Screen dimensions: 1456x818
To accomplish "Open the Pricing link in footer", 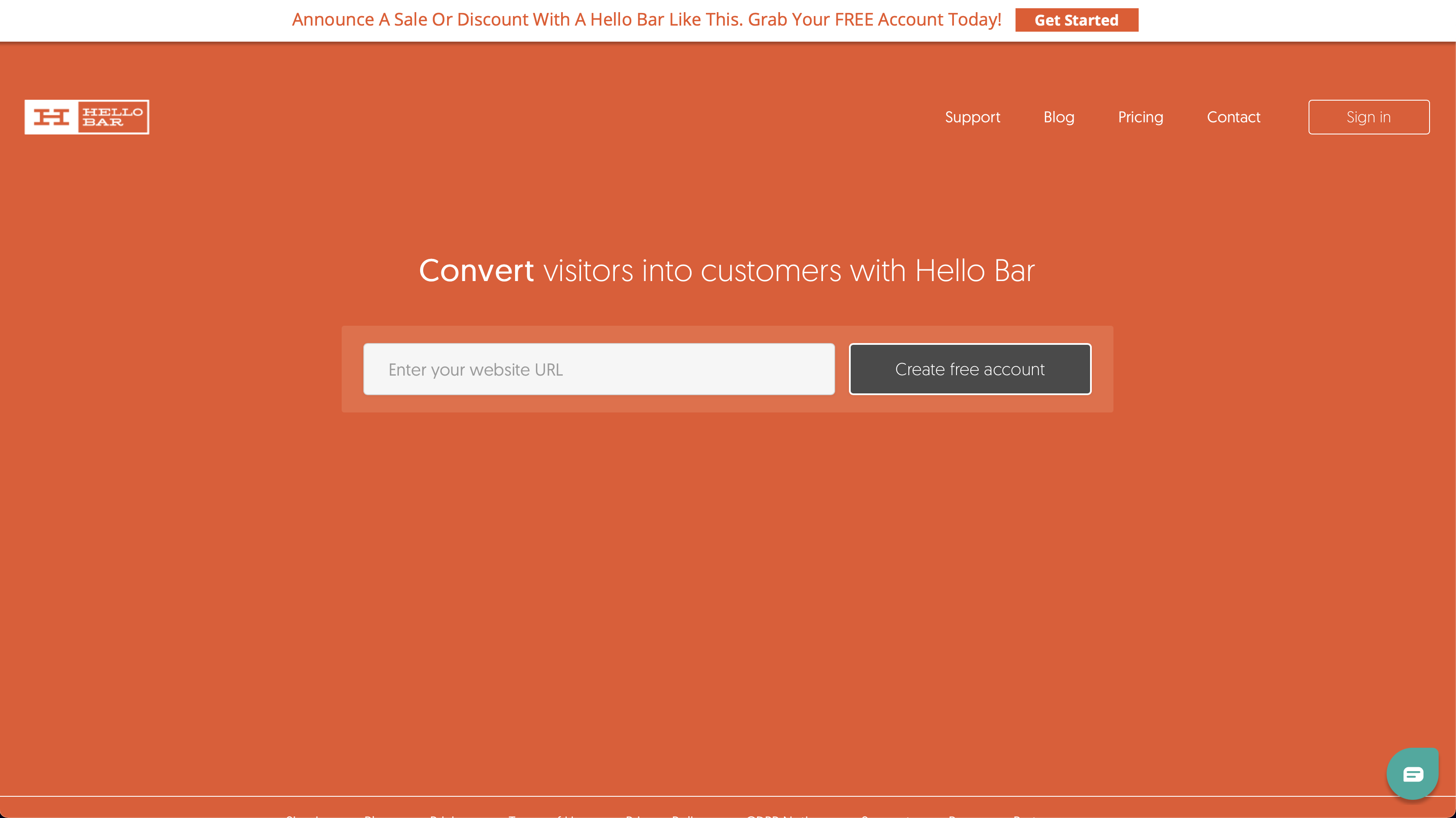I will (x=448, y=816).
